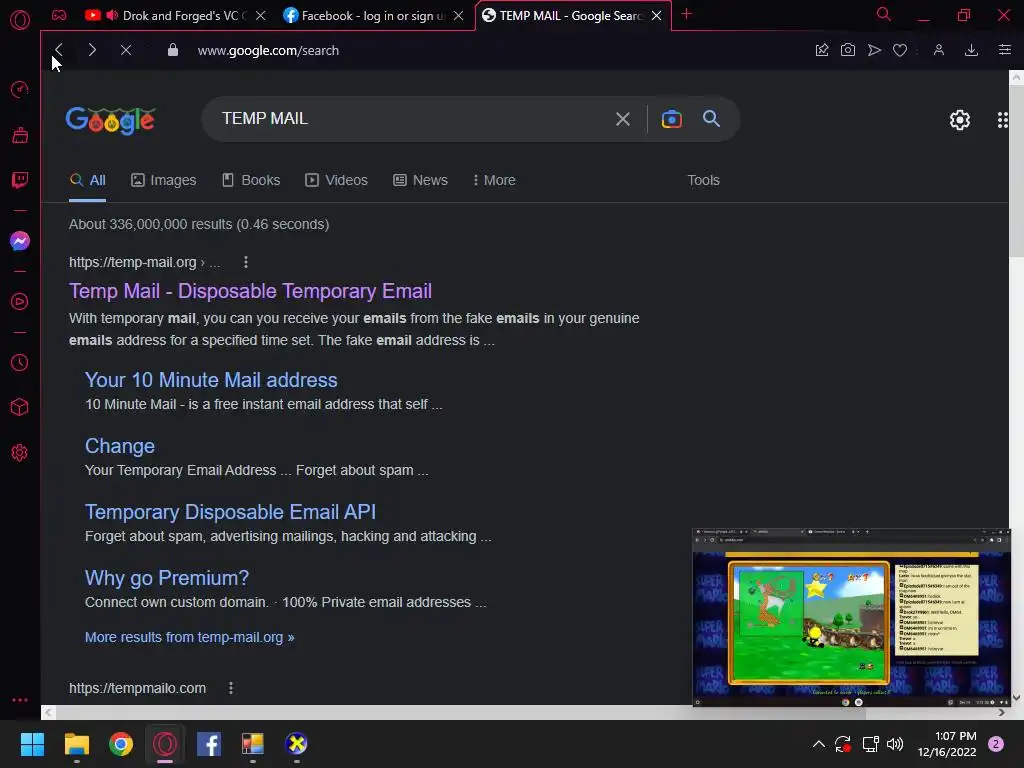The image size is (1024, 768).
Task: Open the Windows Start menu
Action: (32, 744)
